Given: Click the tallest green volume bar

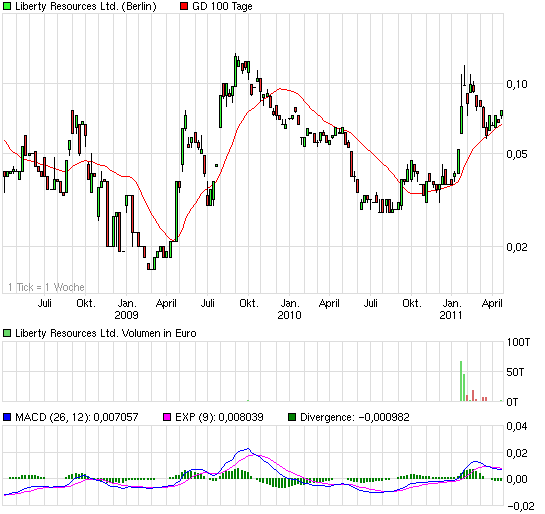Looking at the screenshot, I should 461,381.
